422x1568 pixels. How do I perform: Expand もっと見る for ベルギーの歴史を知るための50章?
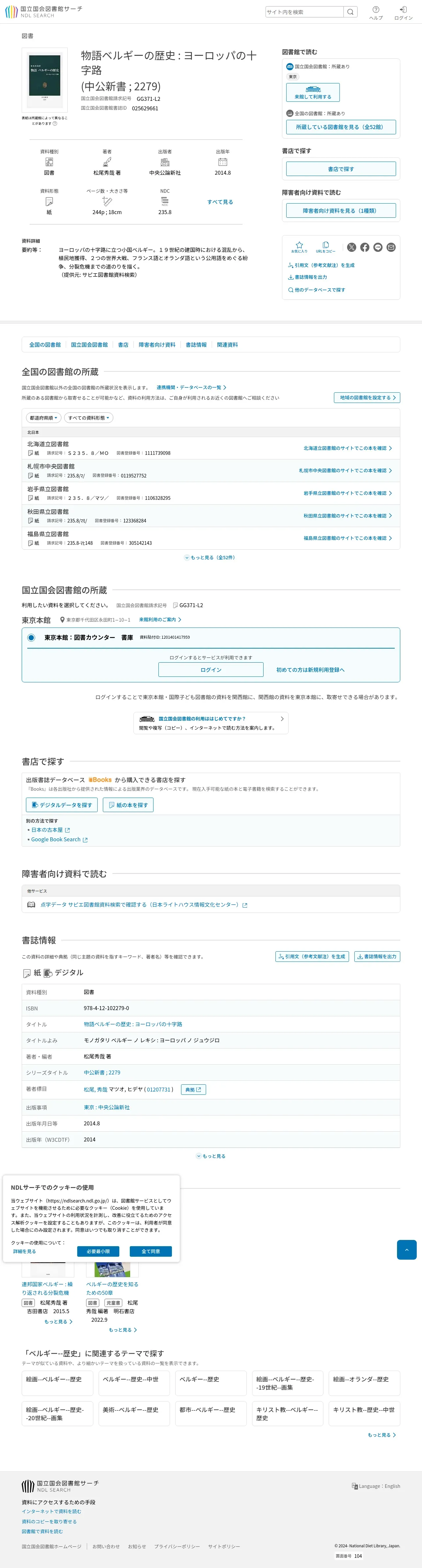pyautogui.click(x=123, y=1330)
